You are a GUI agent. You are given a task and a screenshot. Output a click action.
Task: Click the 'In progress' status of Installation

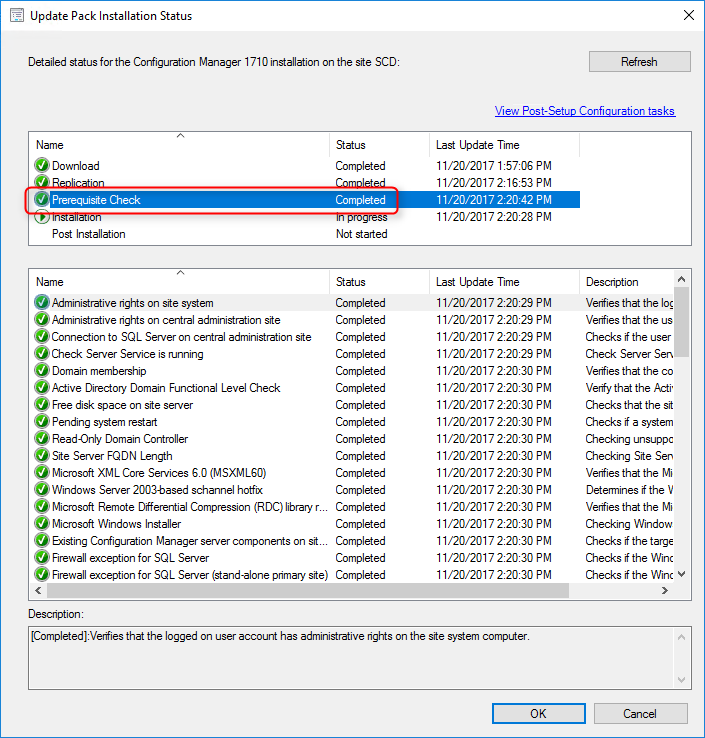pyautogui.click(x=361, y=217)
